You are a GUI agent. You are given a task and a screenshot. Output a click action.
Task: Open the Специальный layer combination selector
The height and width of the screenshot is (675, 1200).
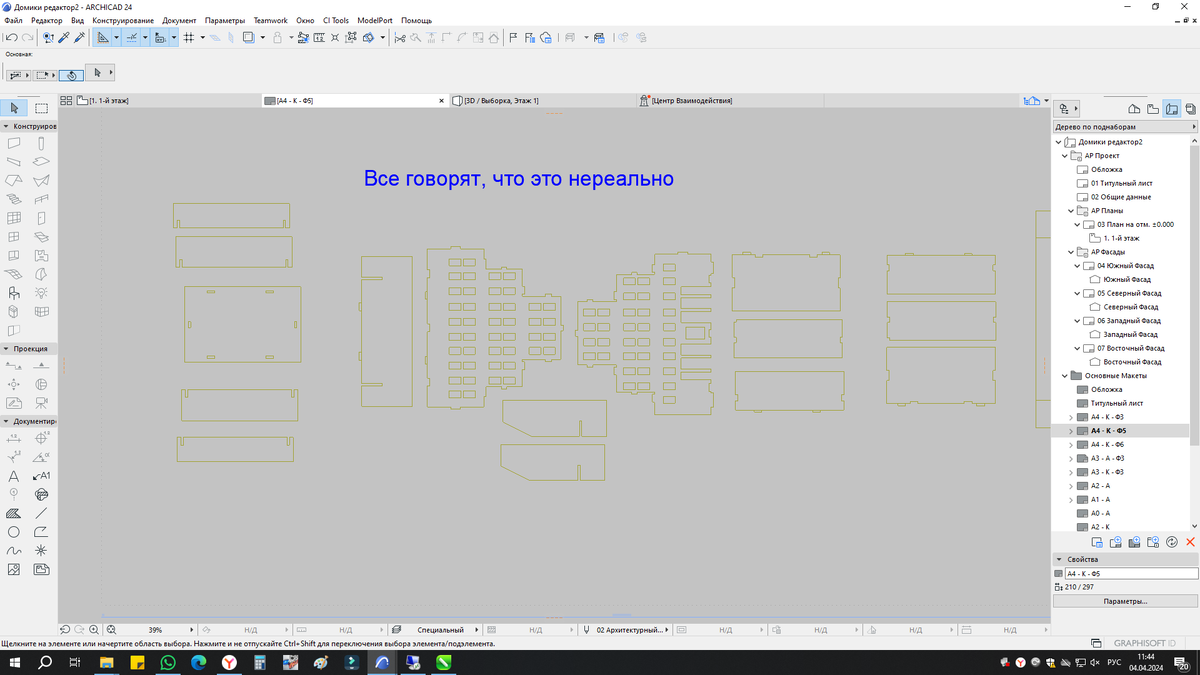point(433,630)
